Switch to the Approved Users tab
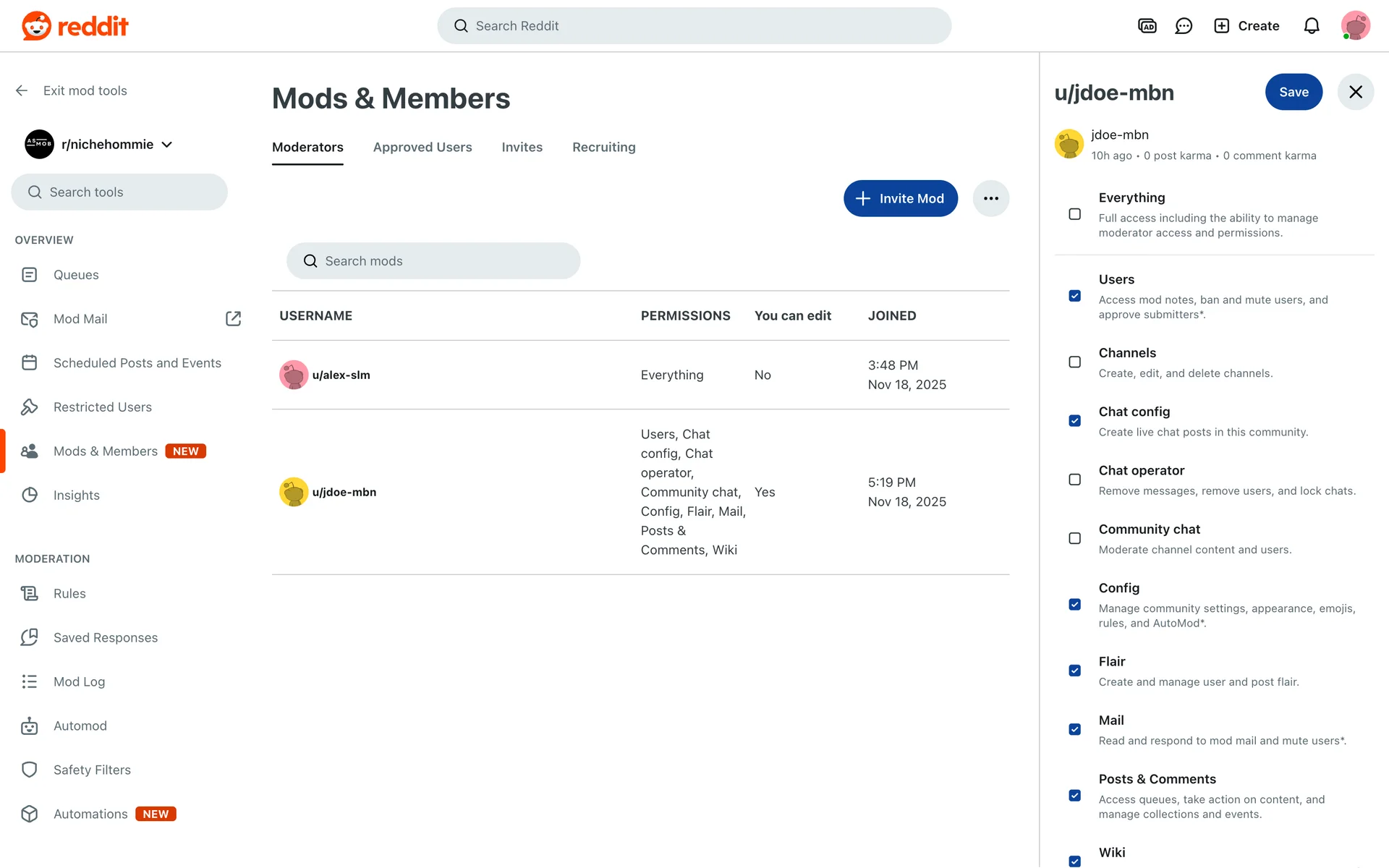The height and width of the screenshot is (868, 1389). click(x=422, y=148)
